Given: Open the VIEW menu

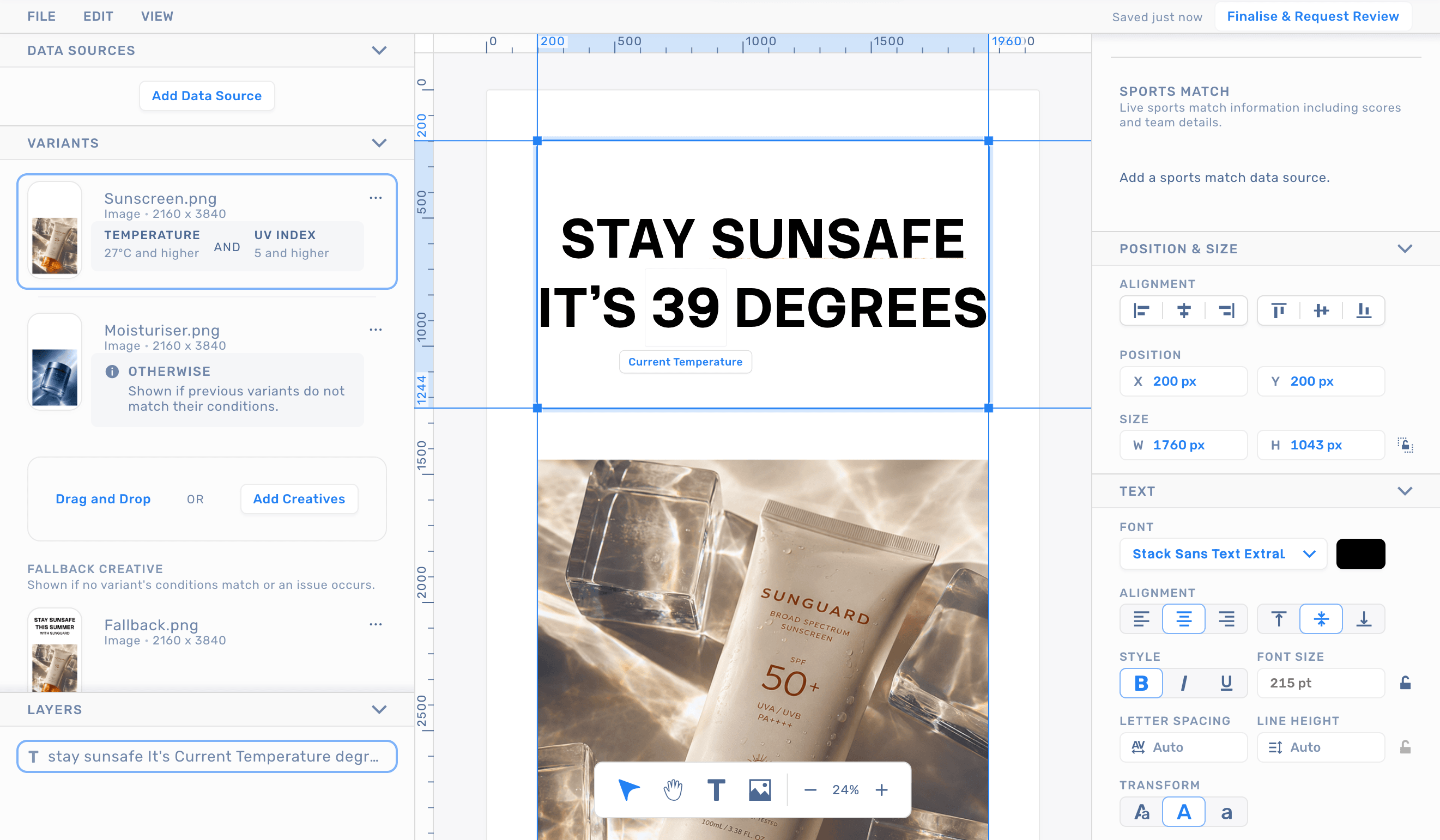Looking at the screenshot, I should click(157, 16).
